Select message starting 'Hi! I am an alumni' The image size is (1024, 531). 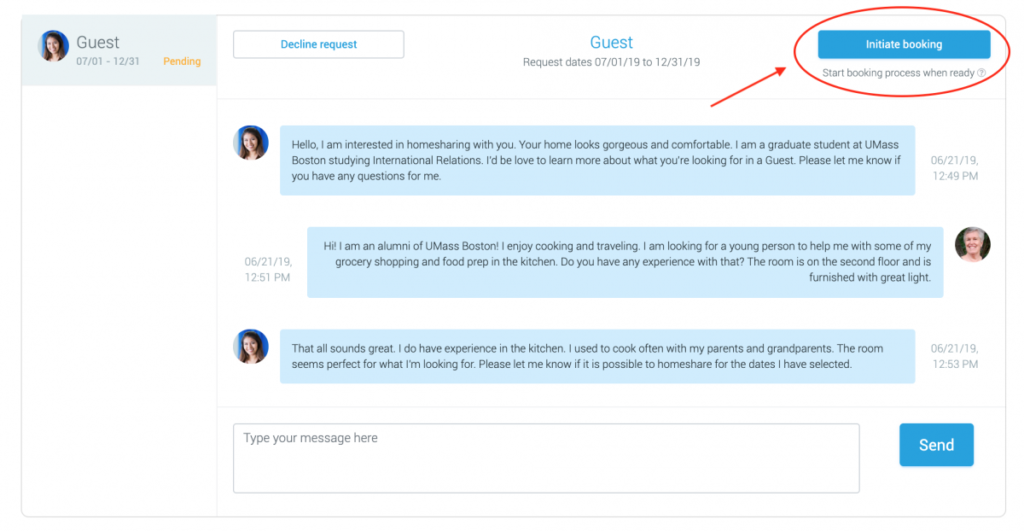tap(625, 262)
